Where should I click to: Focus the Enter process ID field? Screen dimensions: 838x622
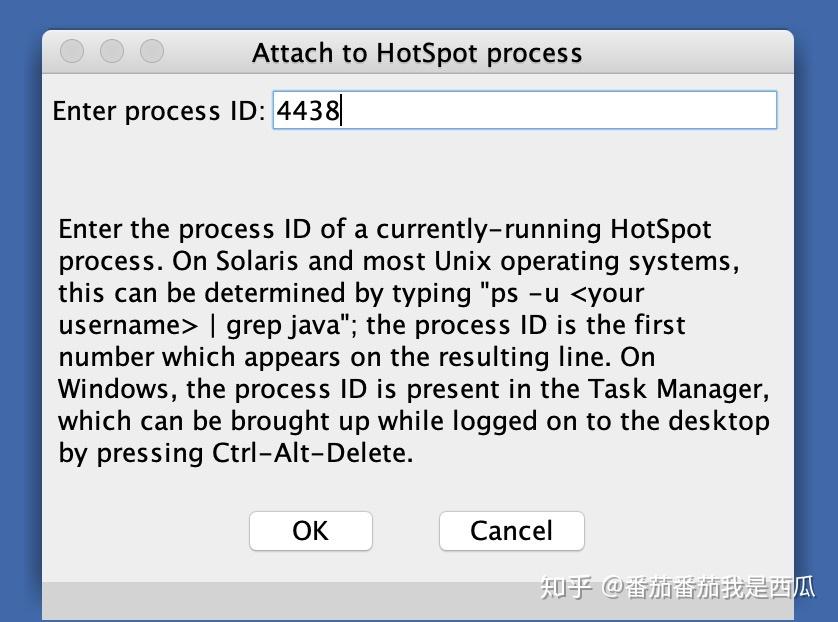click(x=524, y=110)
